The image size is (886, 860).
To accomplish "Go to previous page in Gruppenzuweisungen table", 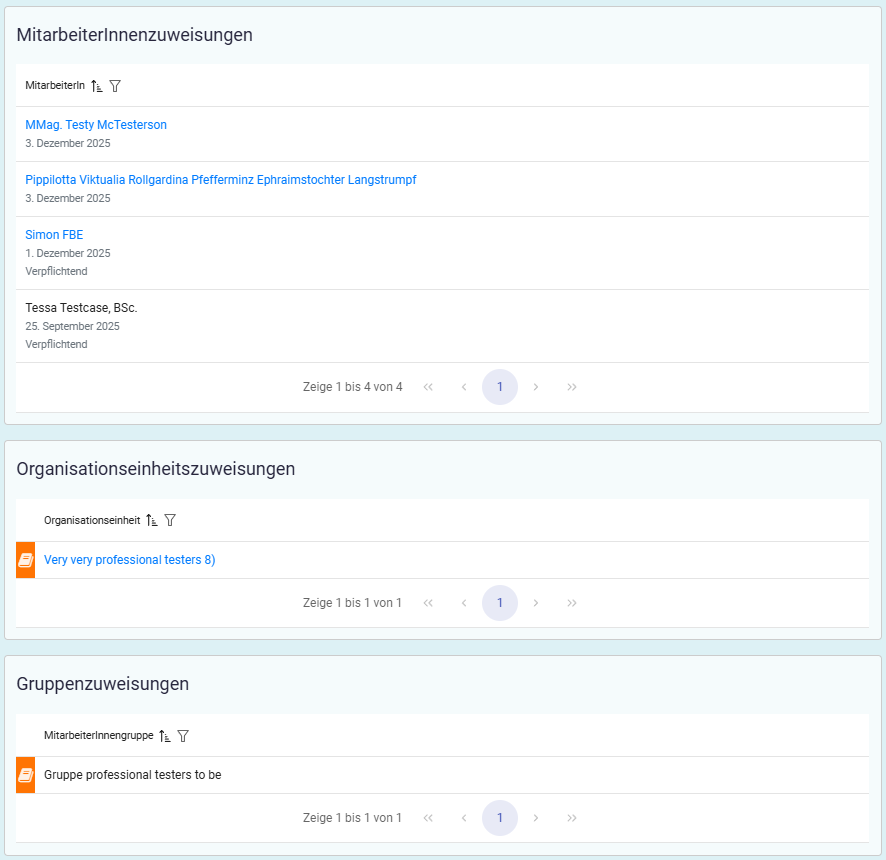I will [464, 818].
